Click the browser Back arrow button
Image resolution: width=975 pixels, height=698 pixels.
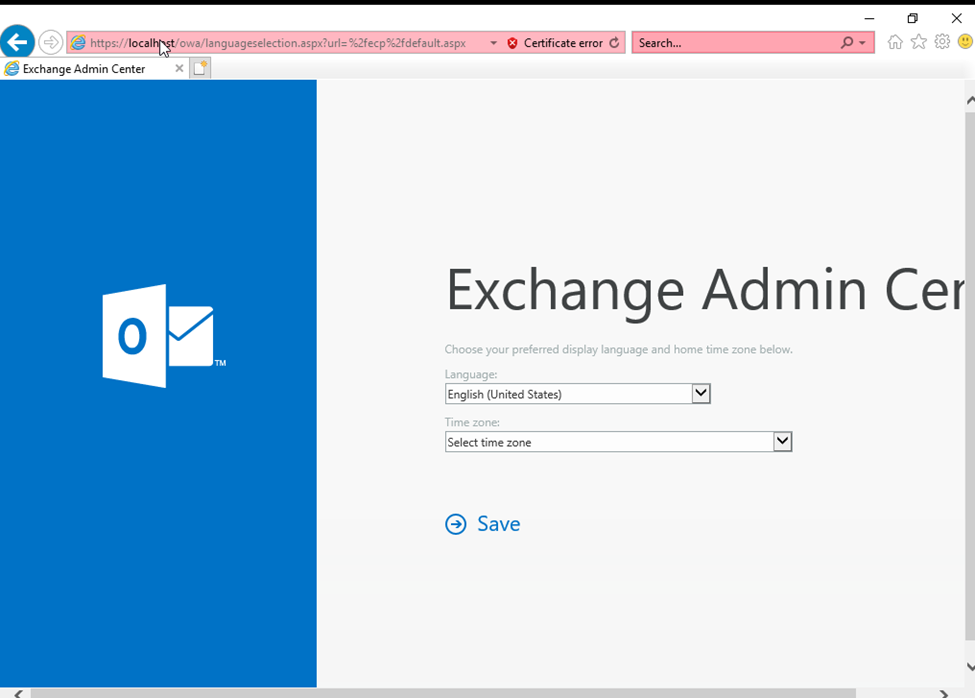click(x=17, y=42)
